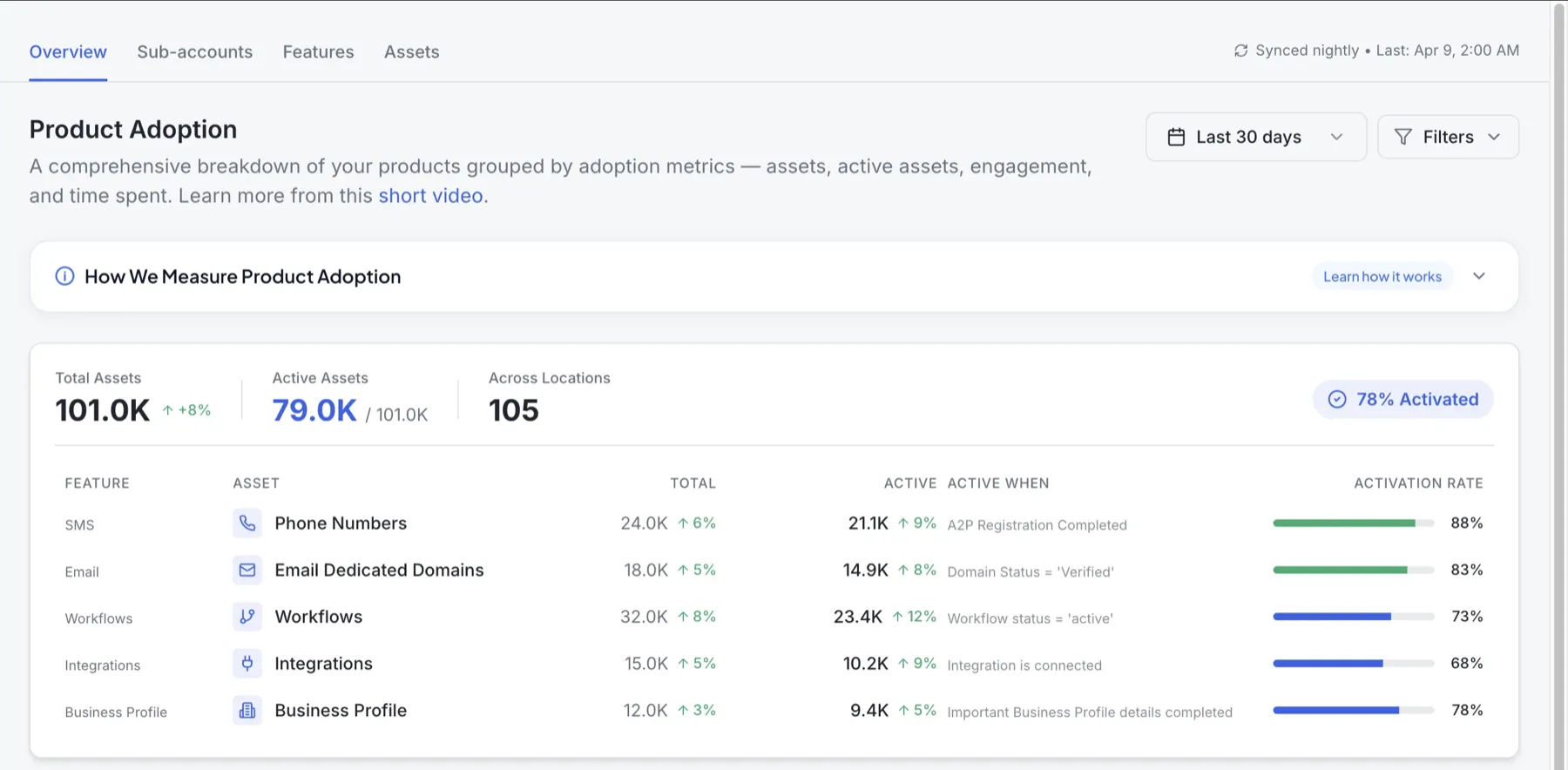
Task: Click the Workflows branch icon
Action: tap(247, 617)
